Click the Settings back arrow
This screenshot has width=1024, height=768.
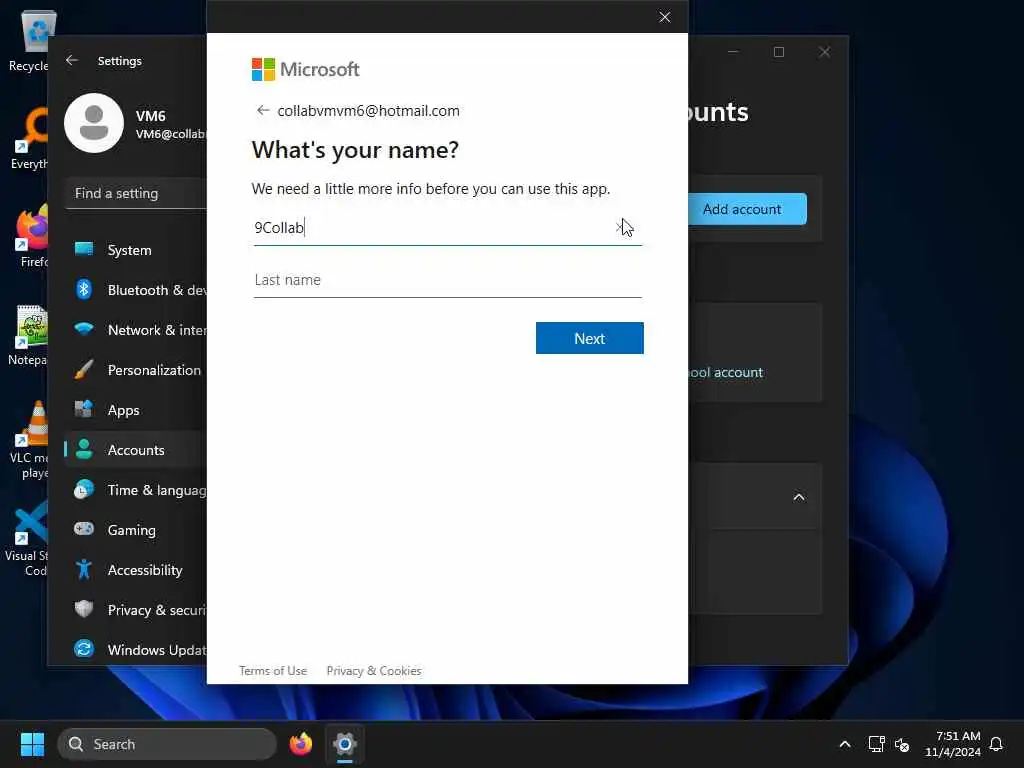coord(72,60)
